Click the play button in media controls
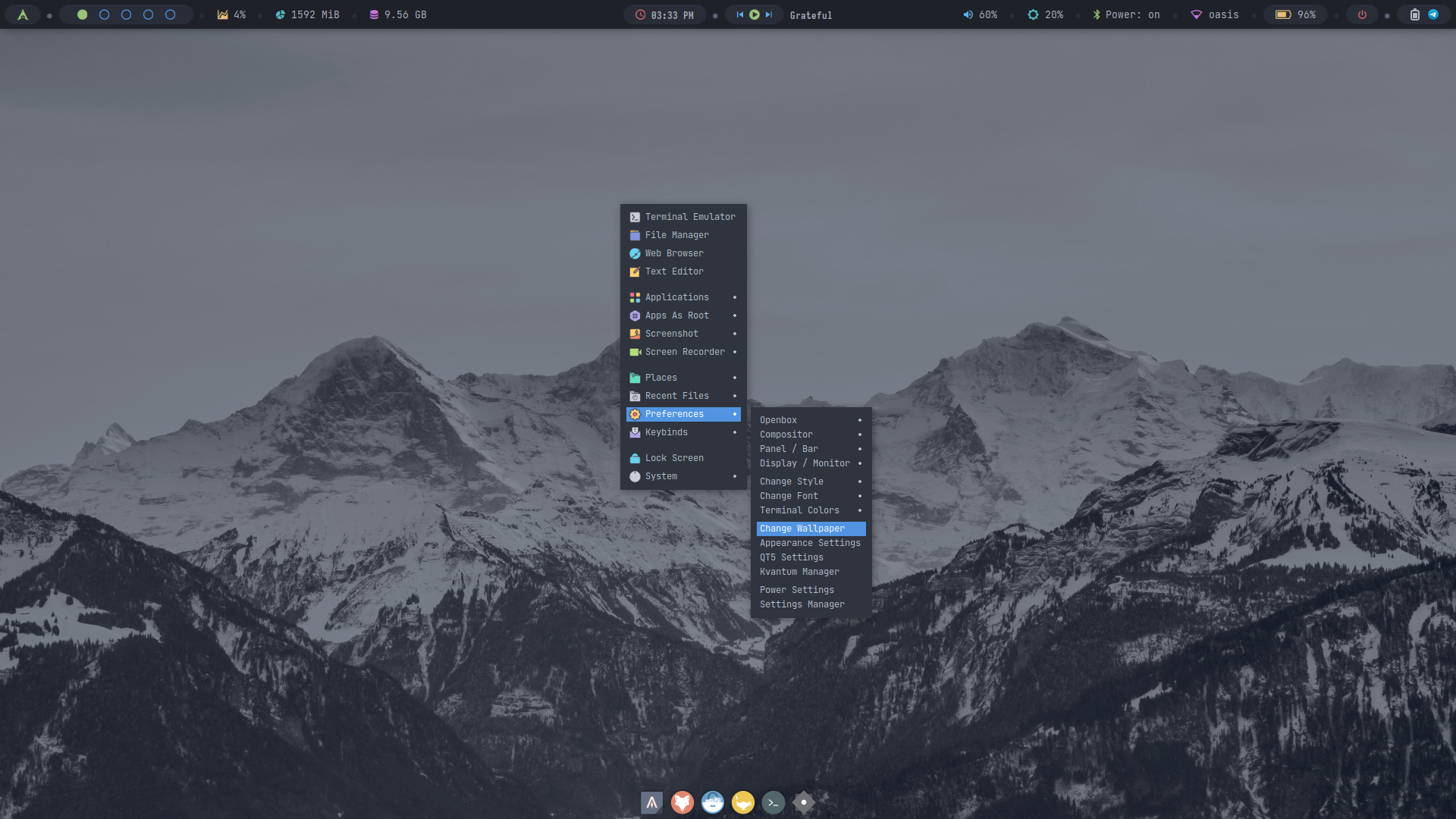This screenshot has height=819, width=1456. [x=755, y=14]
